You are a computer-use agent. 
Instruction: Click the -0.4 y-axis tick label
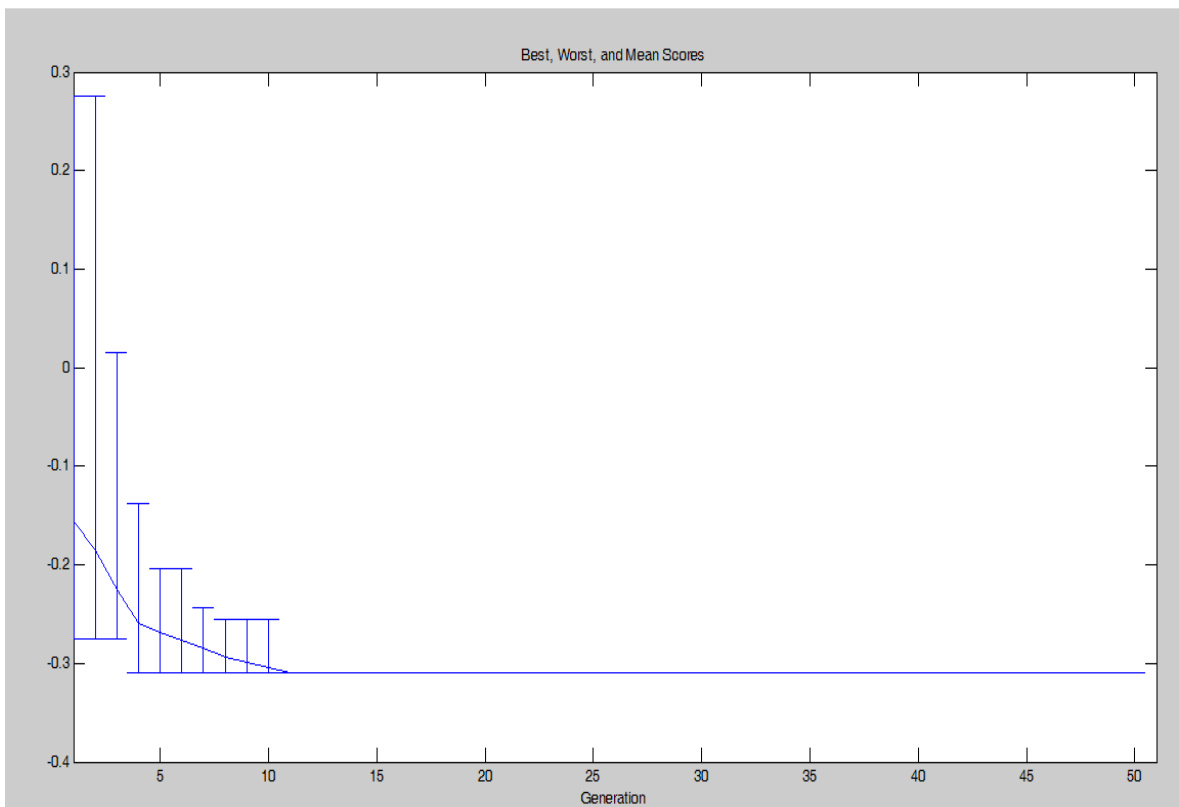point(56,762)
